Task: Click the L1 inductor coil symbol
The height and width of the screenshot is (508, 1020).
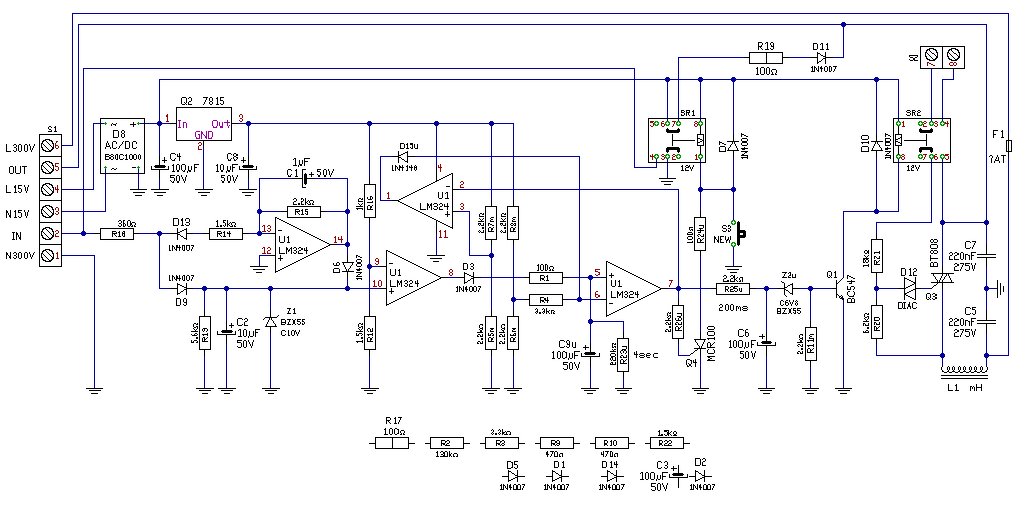Action: coord(964,370)
